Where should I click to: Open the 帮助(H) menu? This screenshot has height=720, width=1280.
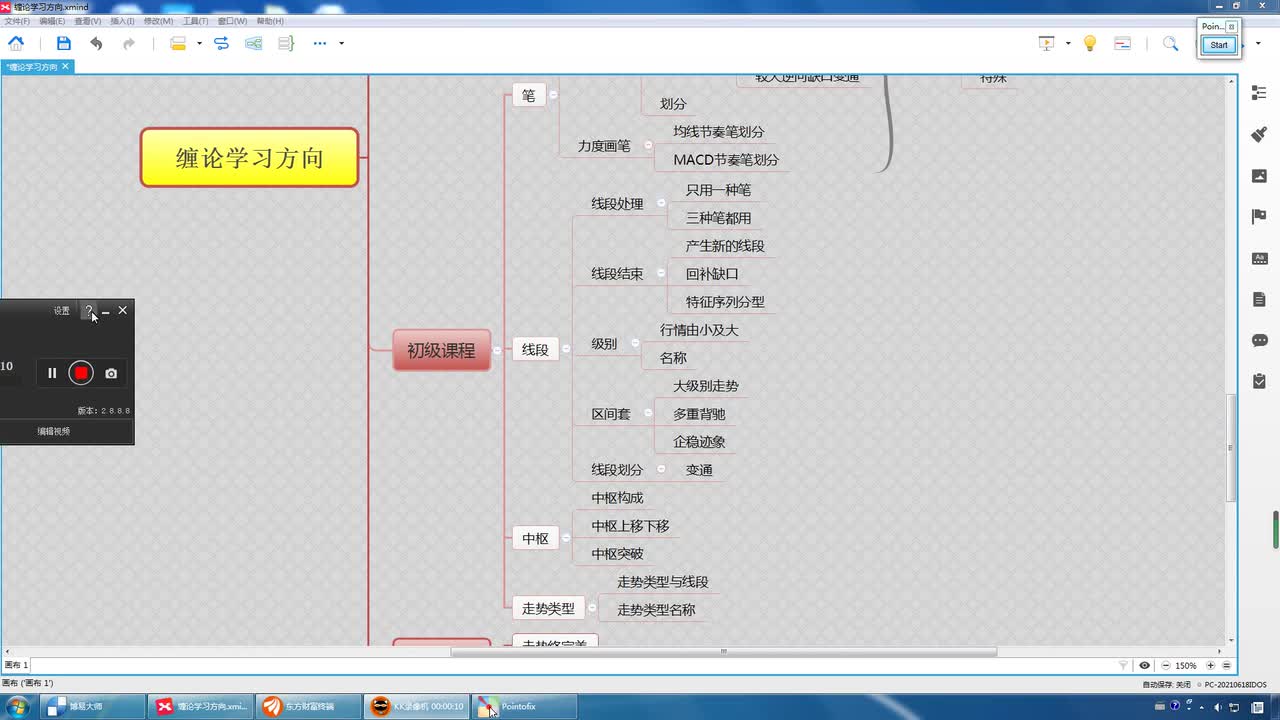270,21
